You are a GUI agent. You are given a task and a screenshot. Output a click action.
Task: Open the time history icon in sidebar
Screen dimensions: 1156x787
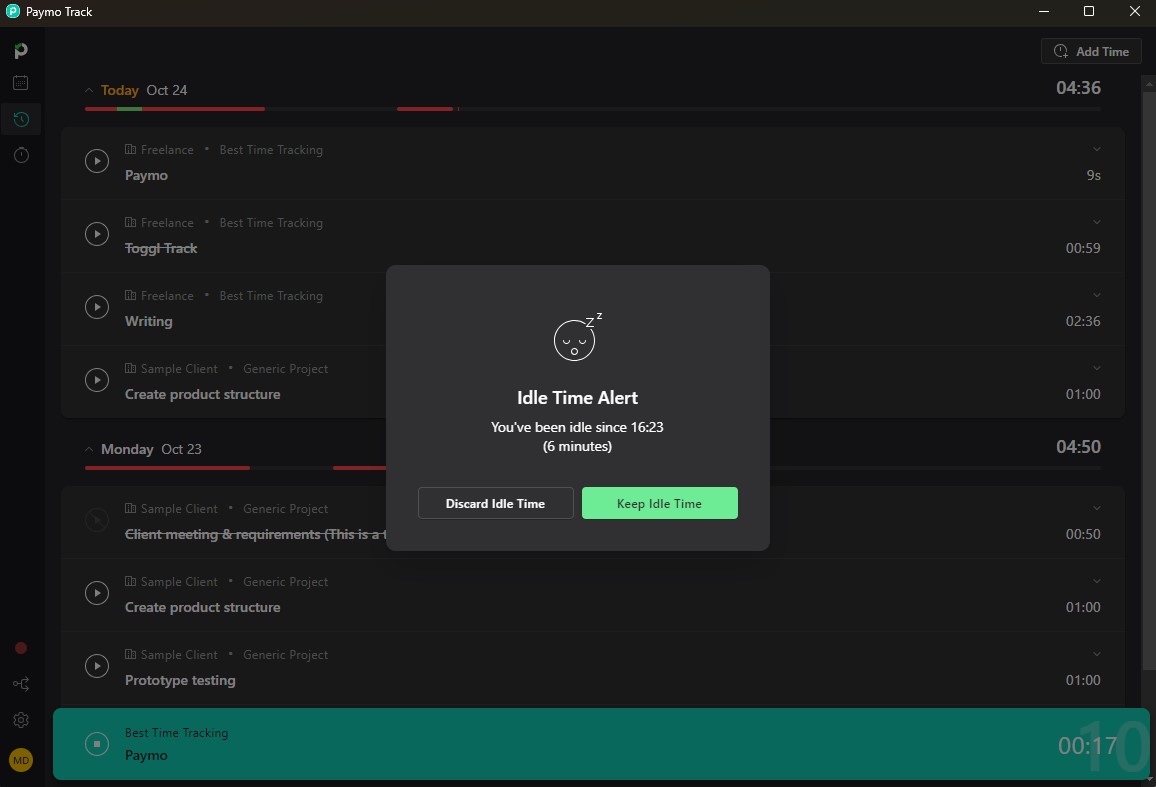21,120
